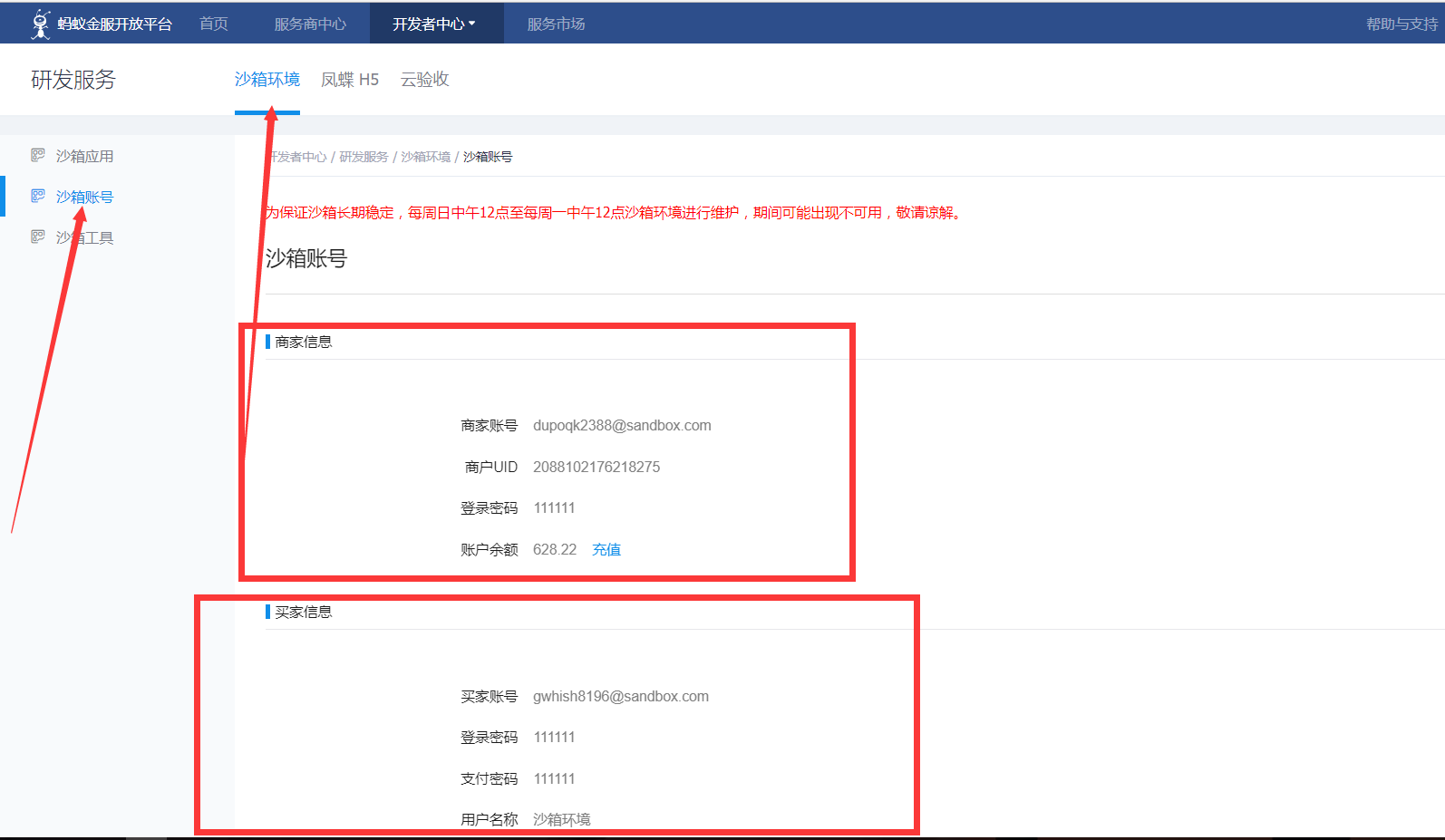Click the icon beside 沙箱工具
1445x840 pixels.
coord(38,237)
